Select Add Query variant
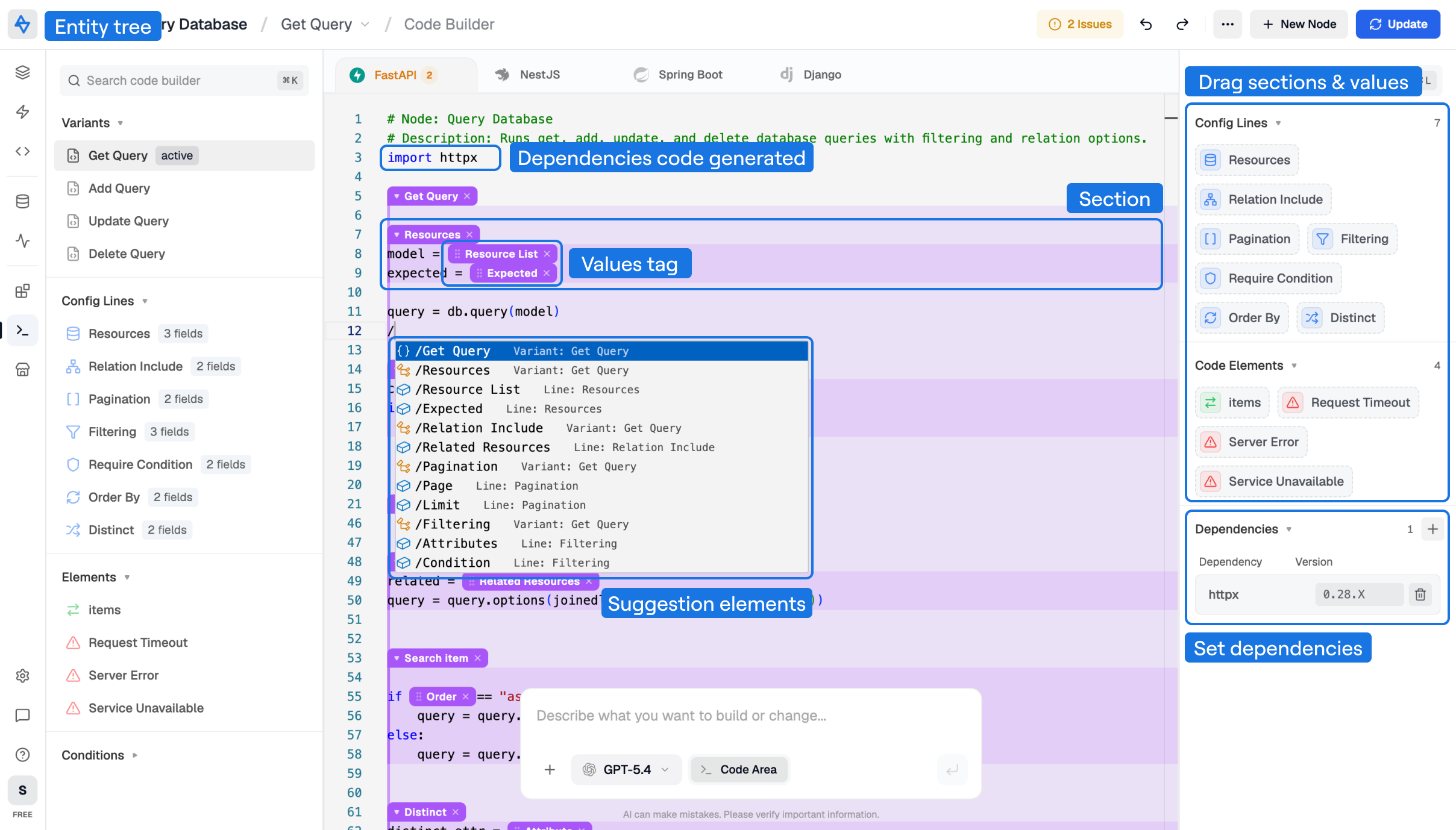The height and width of the screenshot is (830, 1456). (x=184, y=189)
